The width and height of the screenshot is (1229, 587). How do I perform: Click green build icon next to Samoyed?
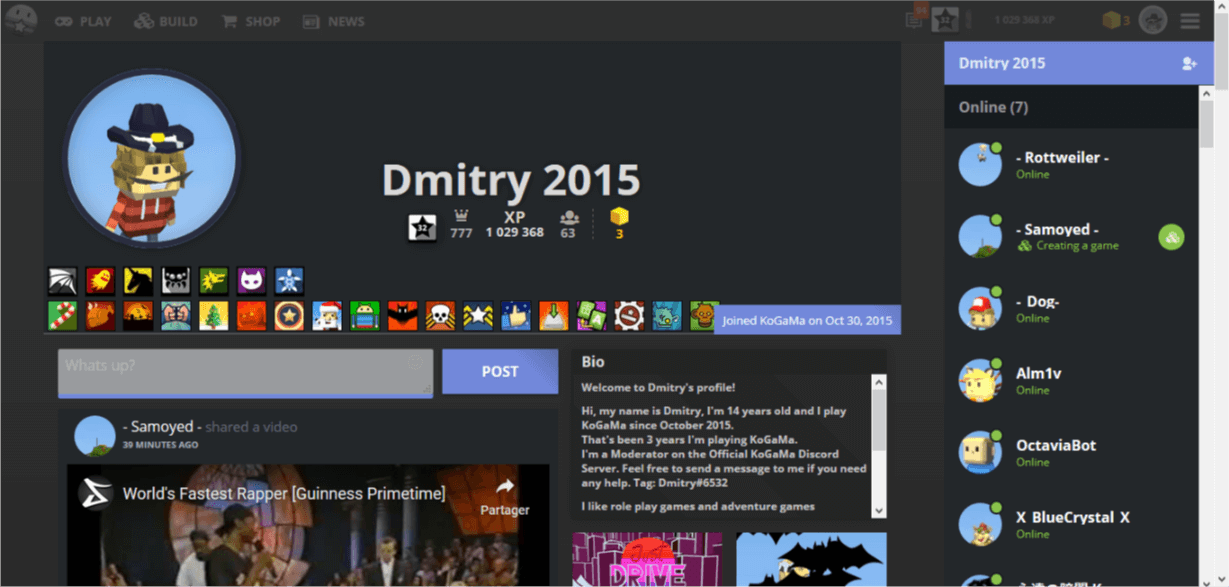tap(1171, 237)
